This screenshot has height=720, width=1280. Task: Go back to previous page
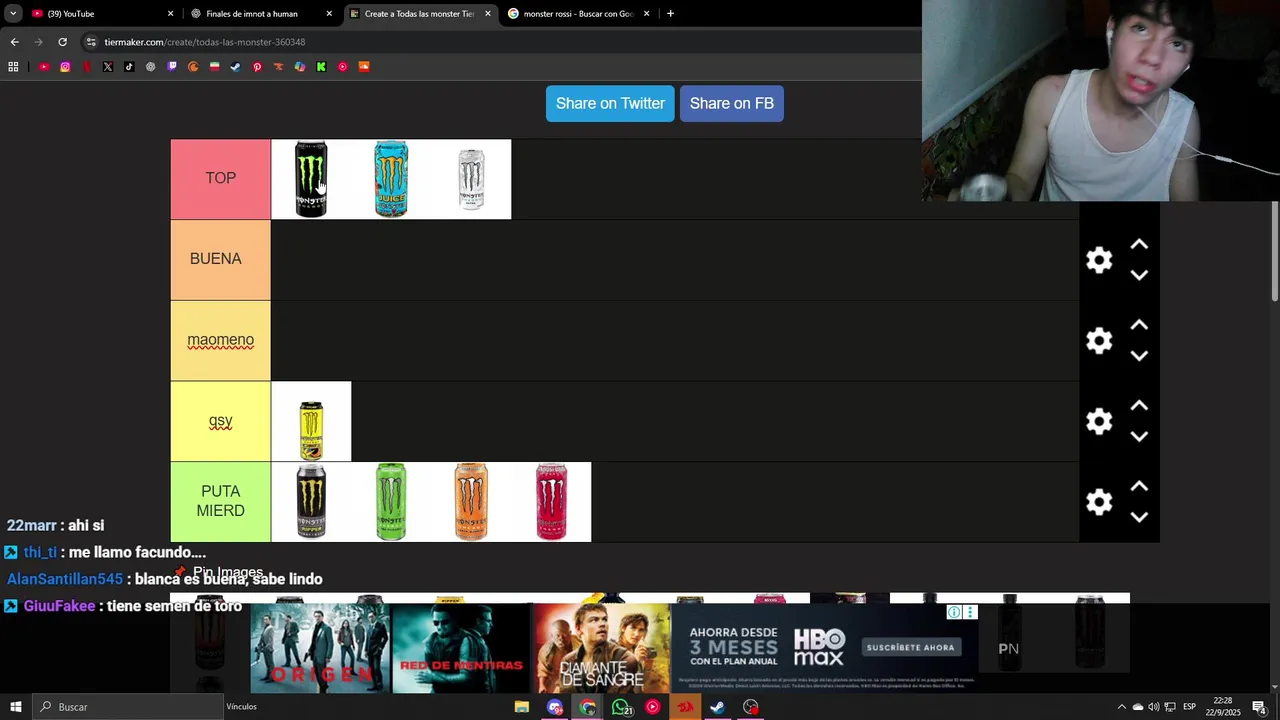click(14, 42)
